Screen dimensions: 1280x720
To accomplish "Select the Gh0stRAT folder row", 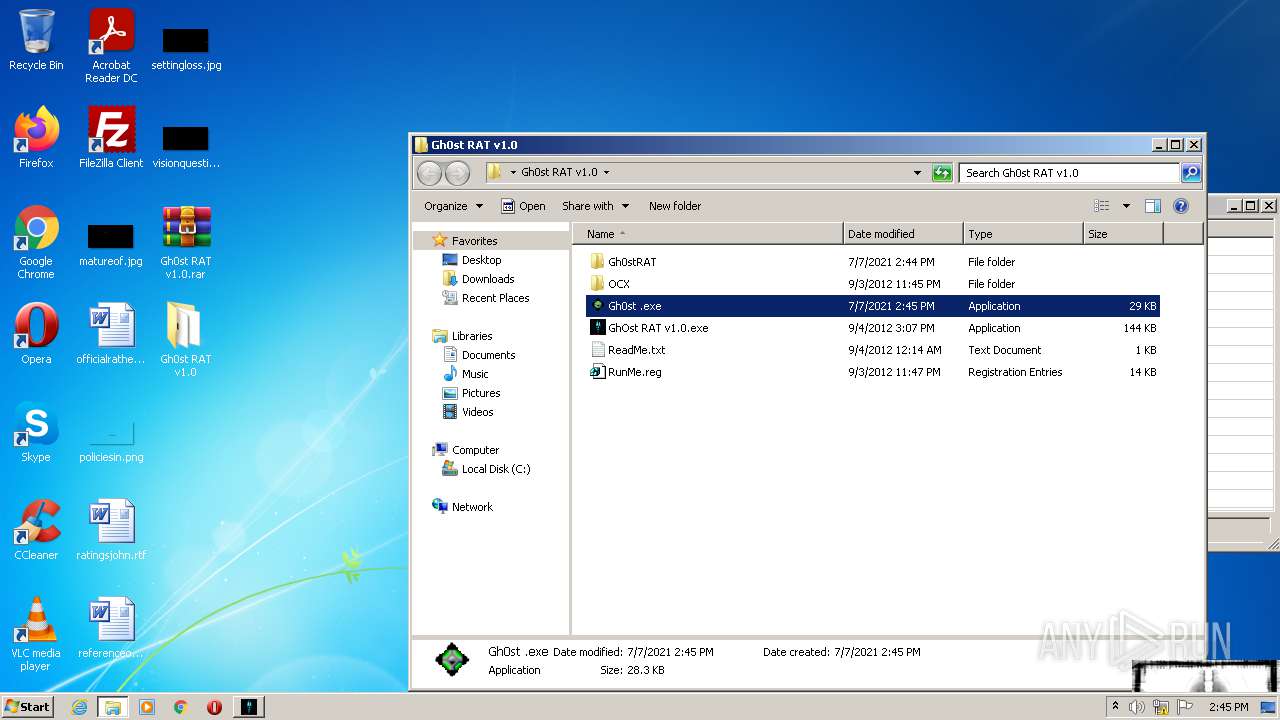I will tap(872, 262).
